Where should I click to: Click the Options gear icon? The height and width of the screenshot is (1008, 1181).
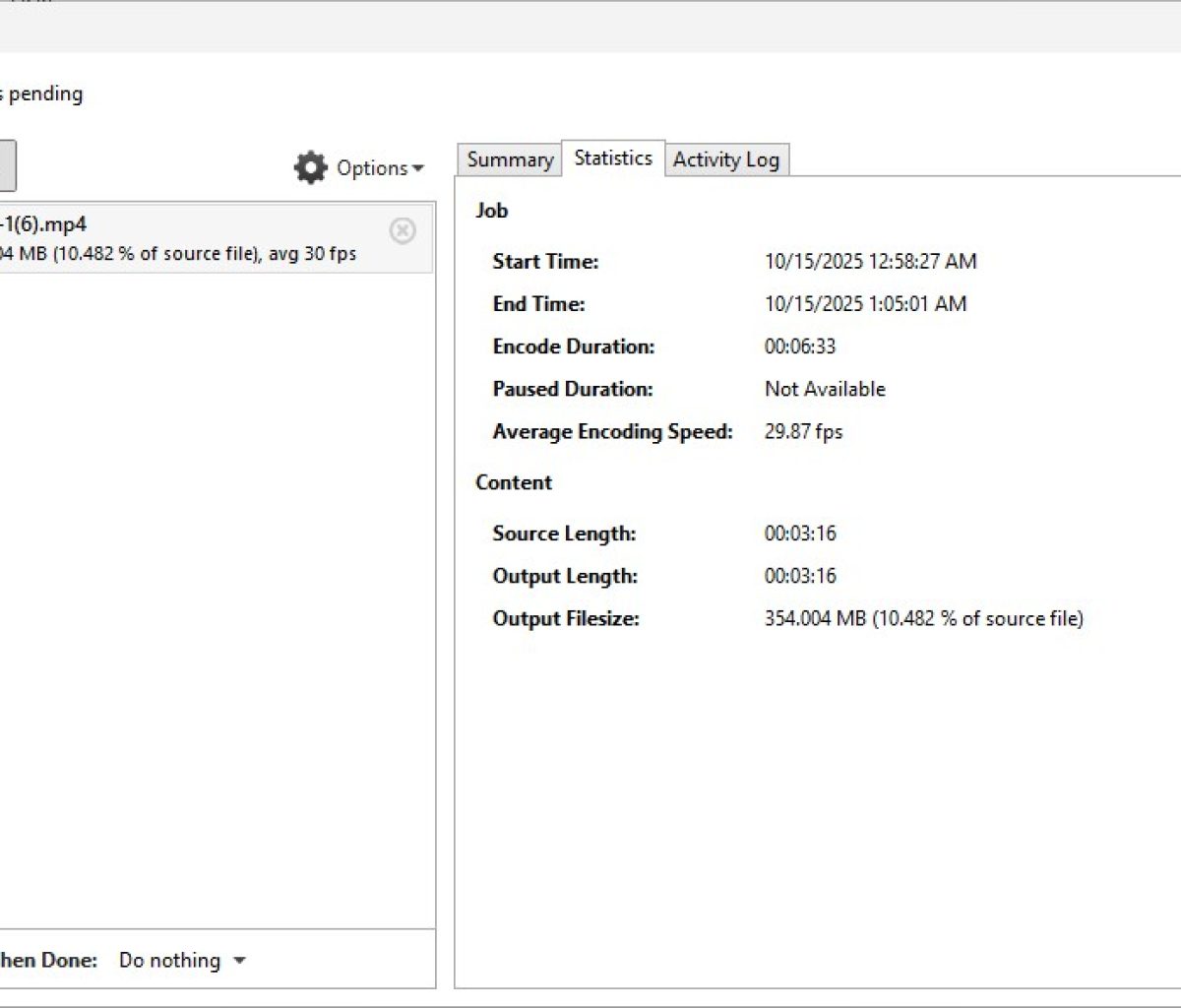point(310,168)
